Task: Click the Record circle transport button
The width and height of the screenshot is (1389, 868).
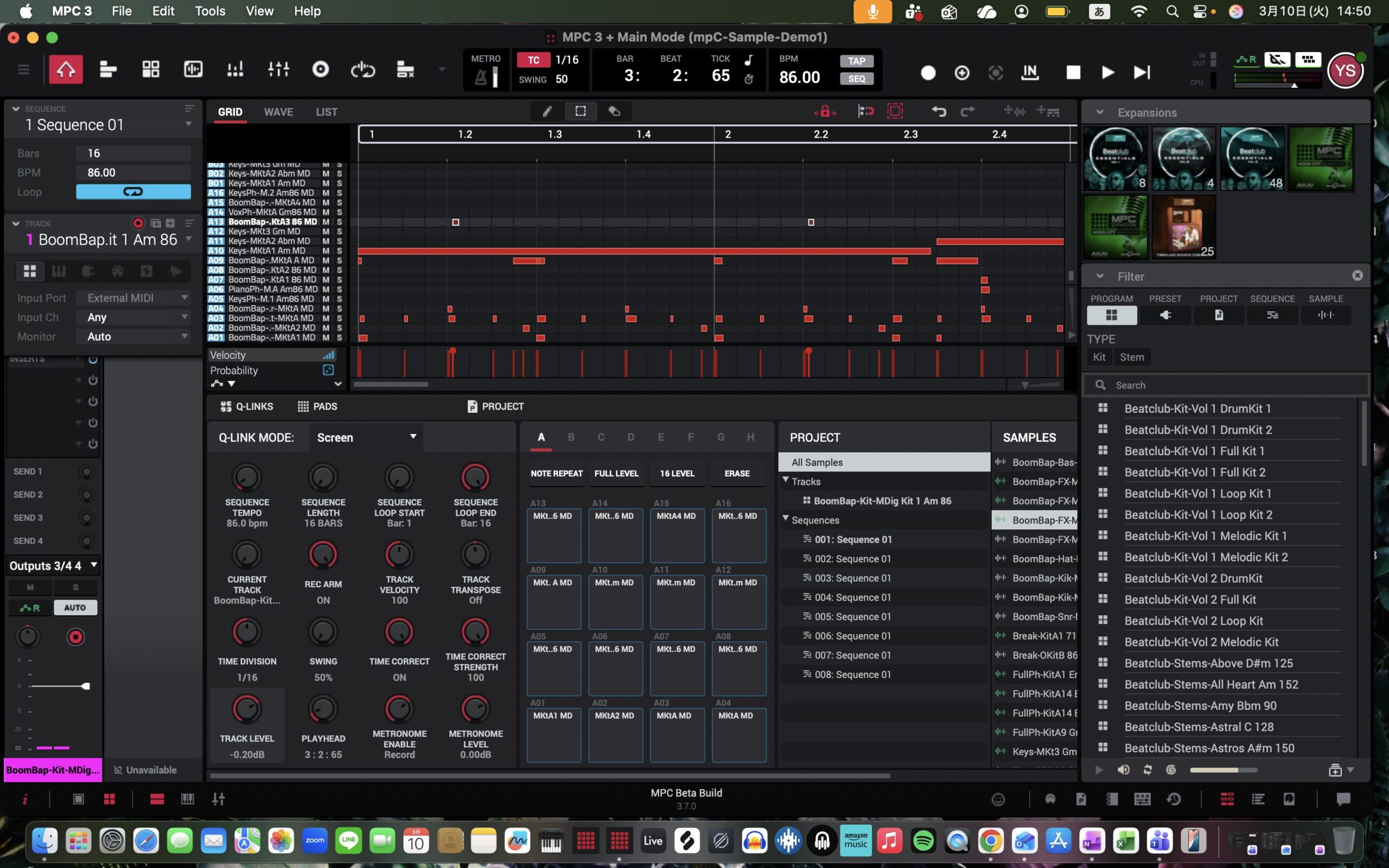Action: pyautogui.click(x=928, y=72)
